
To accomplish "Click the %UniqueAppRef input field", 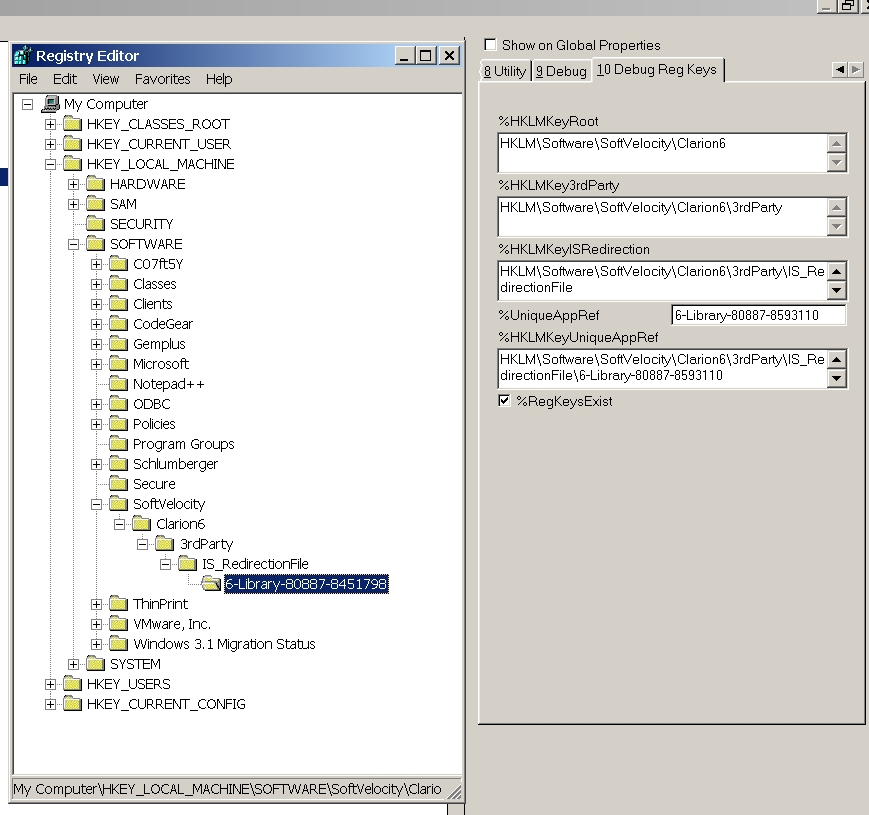I will coord(758,315).
